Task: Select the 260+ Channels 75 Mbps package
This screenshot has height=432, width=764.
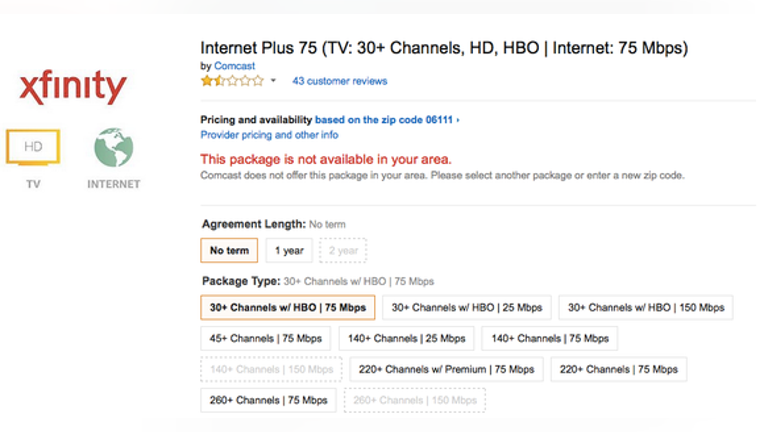Action: 268,400
